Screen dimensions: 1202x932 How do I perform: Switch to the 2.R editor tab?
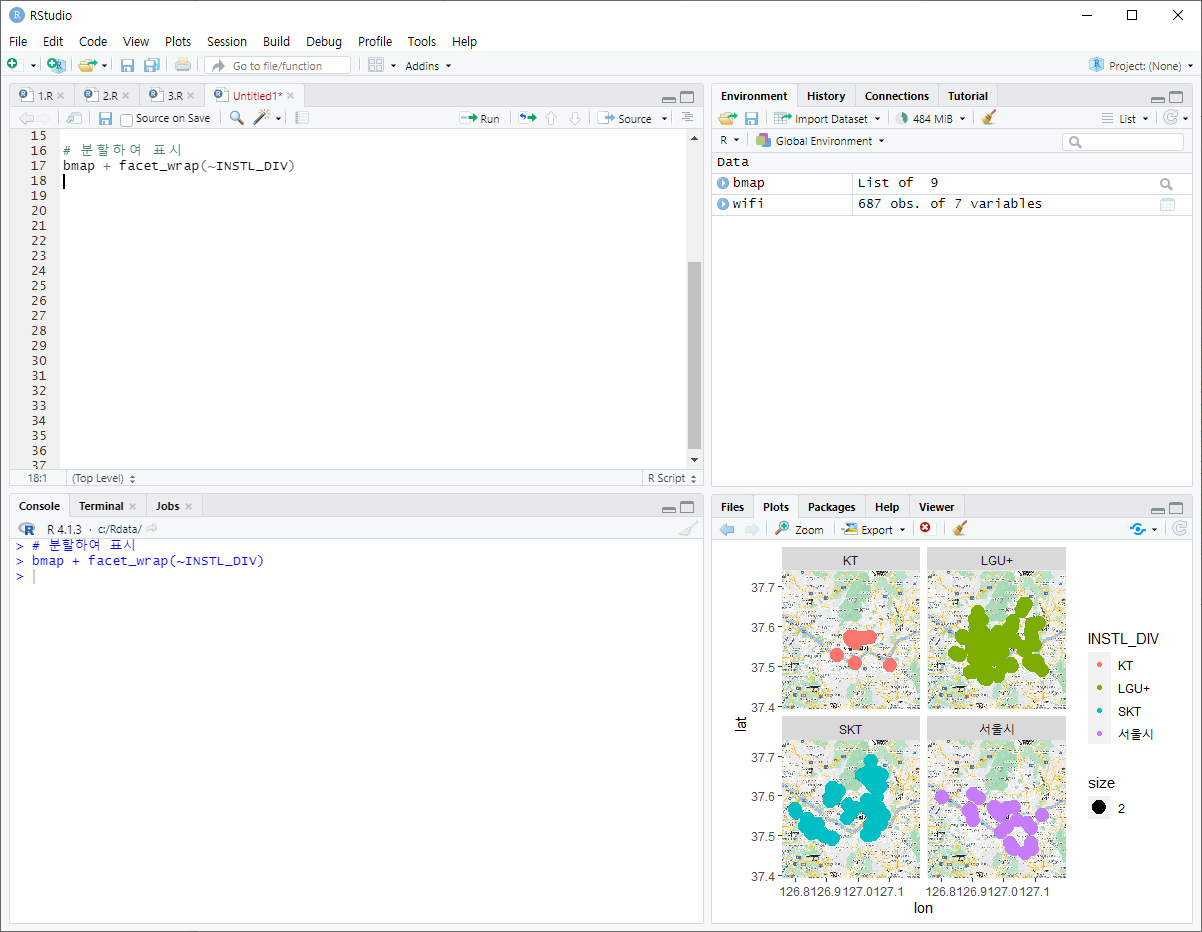(109, 96)
